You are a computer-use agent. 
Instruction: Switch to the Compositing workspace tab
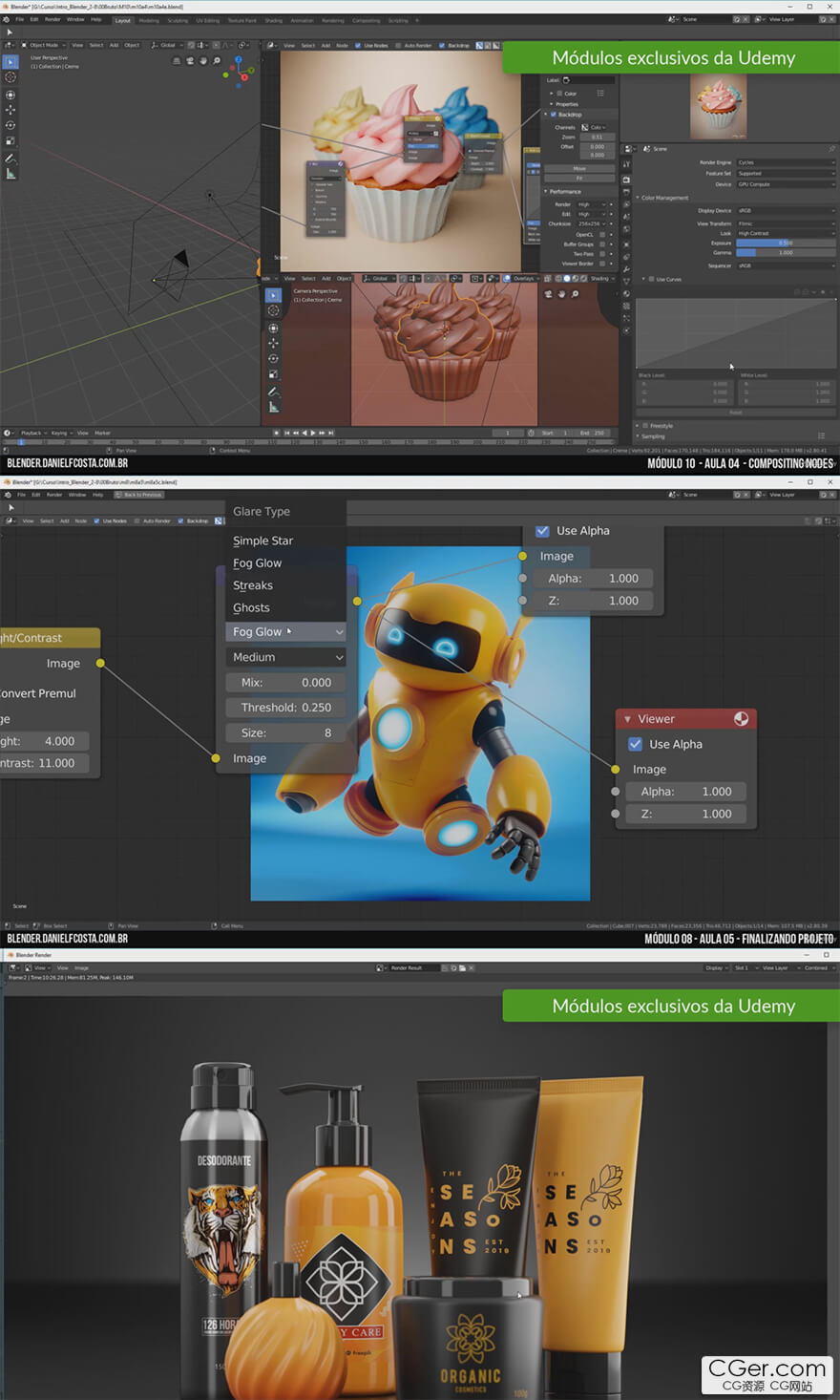[x=366, y=20]
